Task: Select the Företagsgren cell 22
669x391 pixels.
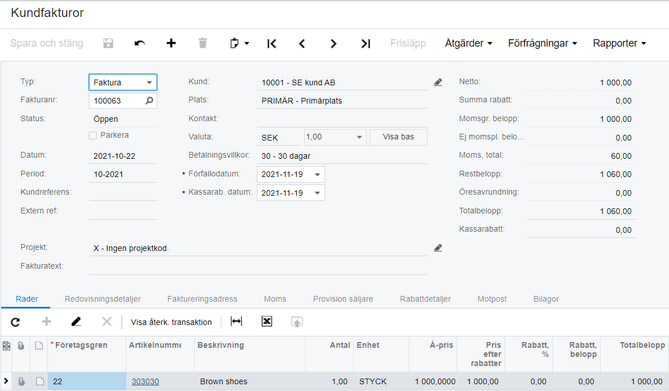Action: [x=87, y=381]
